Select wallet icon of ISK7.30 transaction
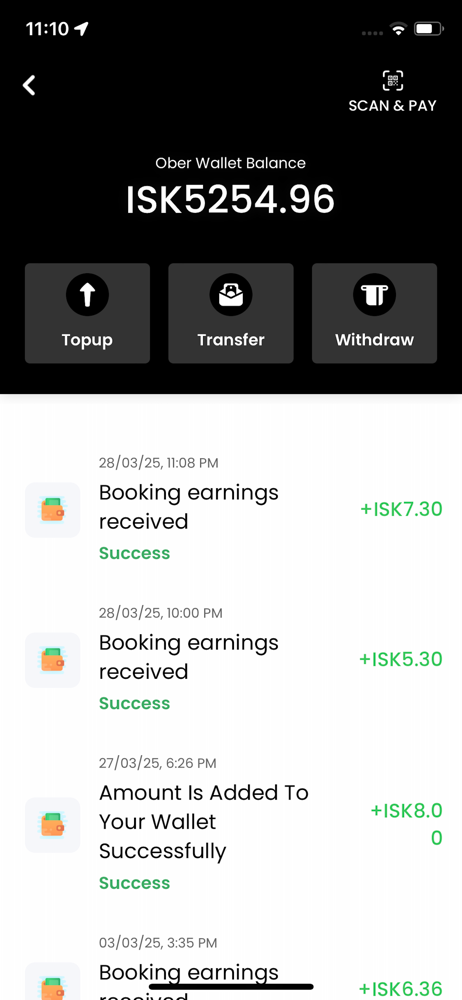Screen dimensions: 462x1000 click(52, 510)
